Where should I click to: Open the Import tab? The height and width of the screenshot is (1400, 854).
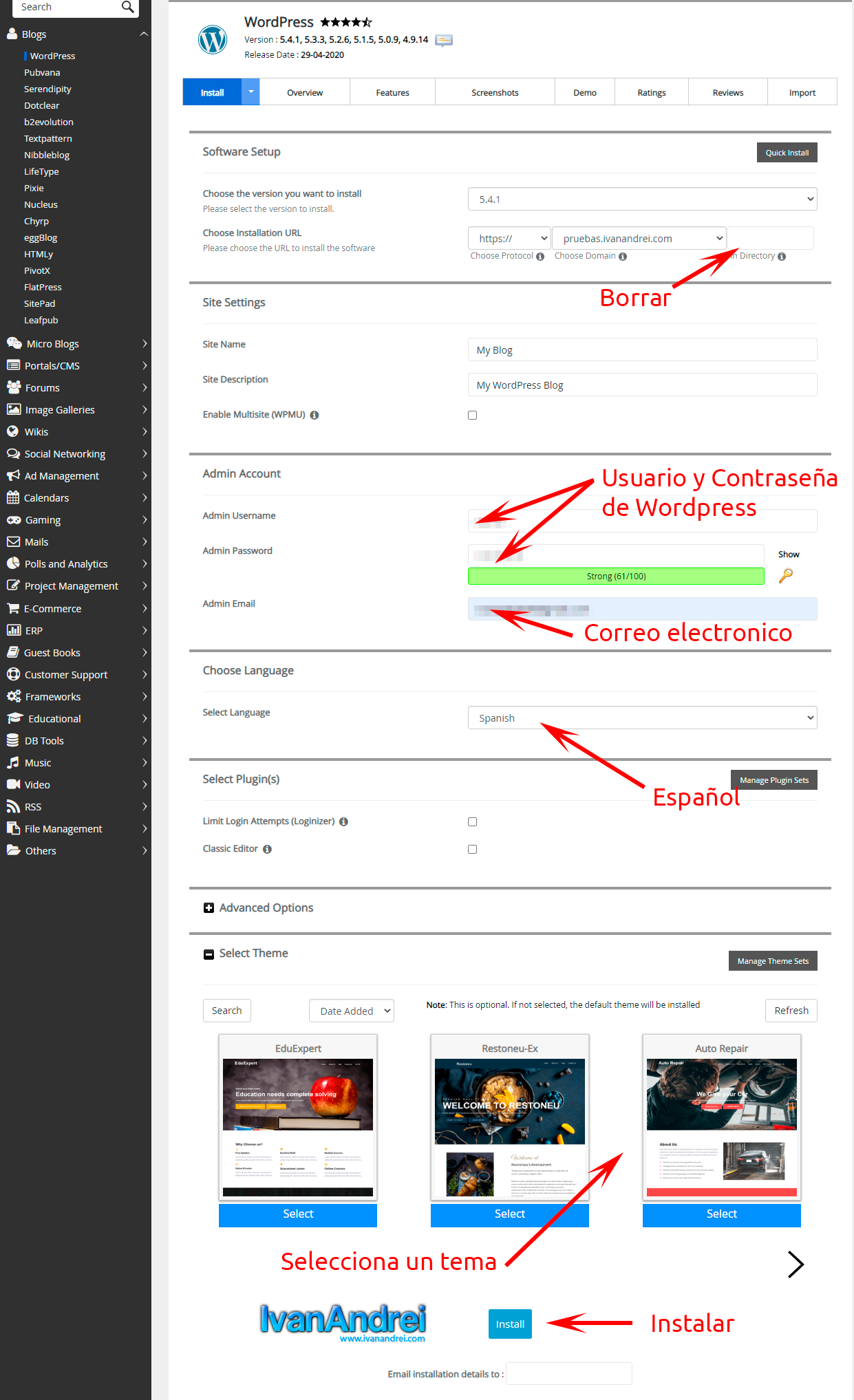click(x=802, y=92)
